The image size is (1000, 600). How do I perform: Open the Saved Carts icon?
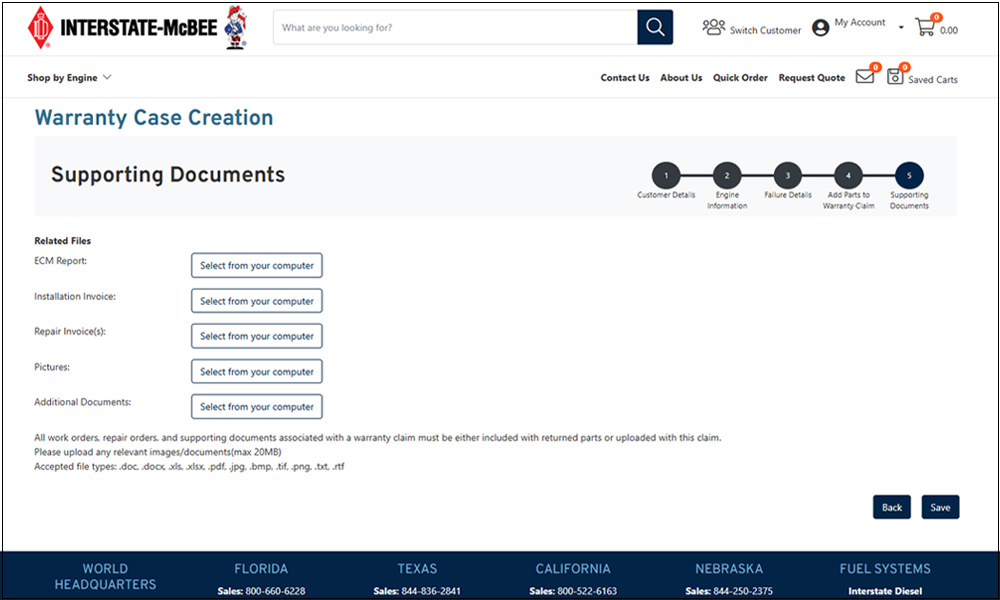pyautogui.click(x=895, y=77)
